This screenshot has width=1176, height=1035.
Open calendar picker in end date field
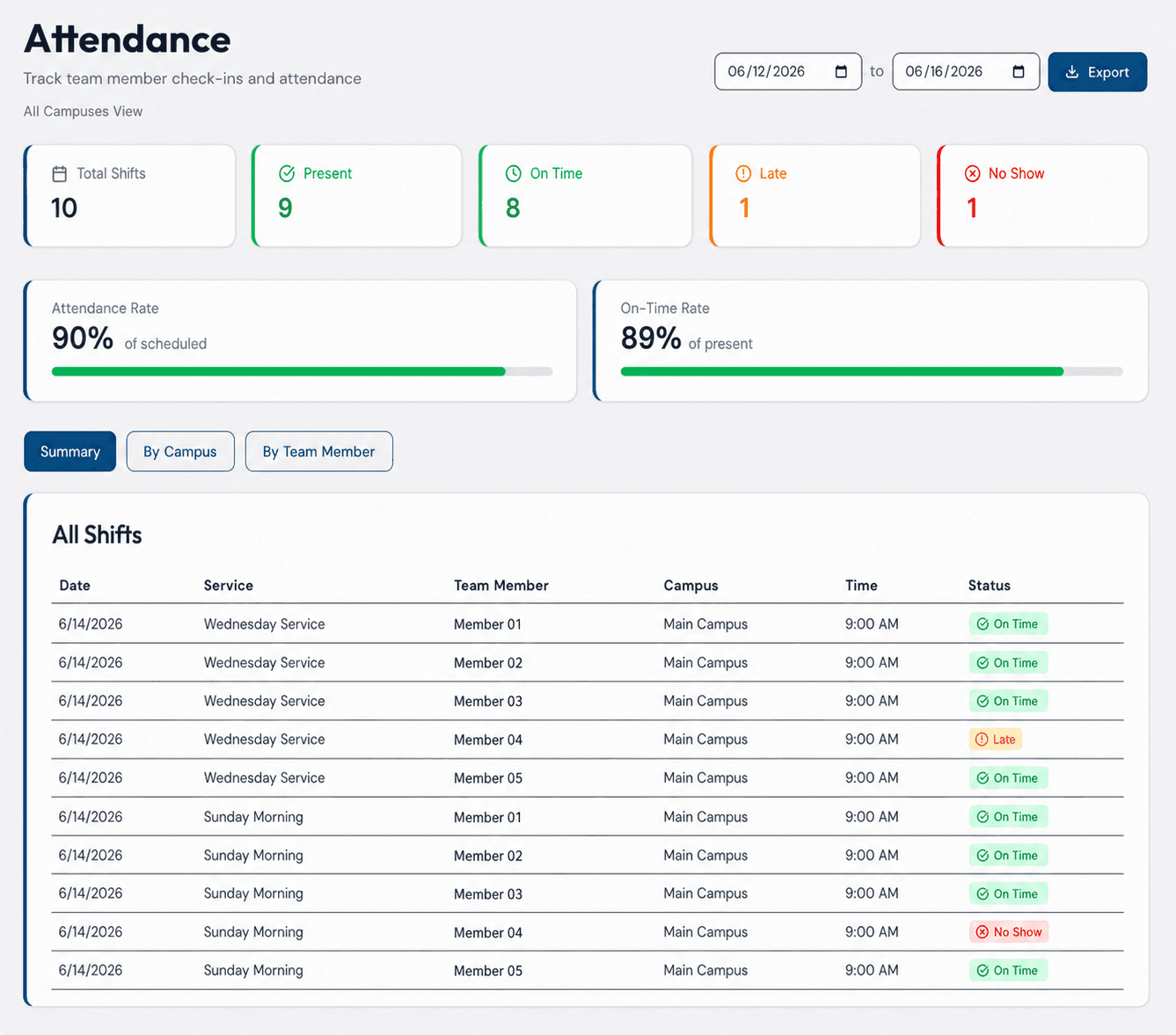1019,71
